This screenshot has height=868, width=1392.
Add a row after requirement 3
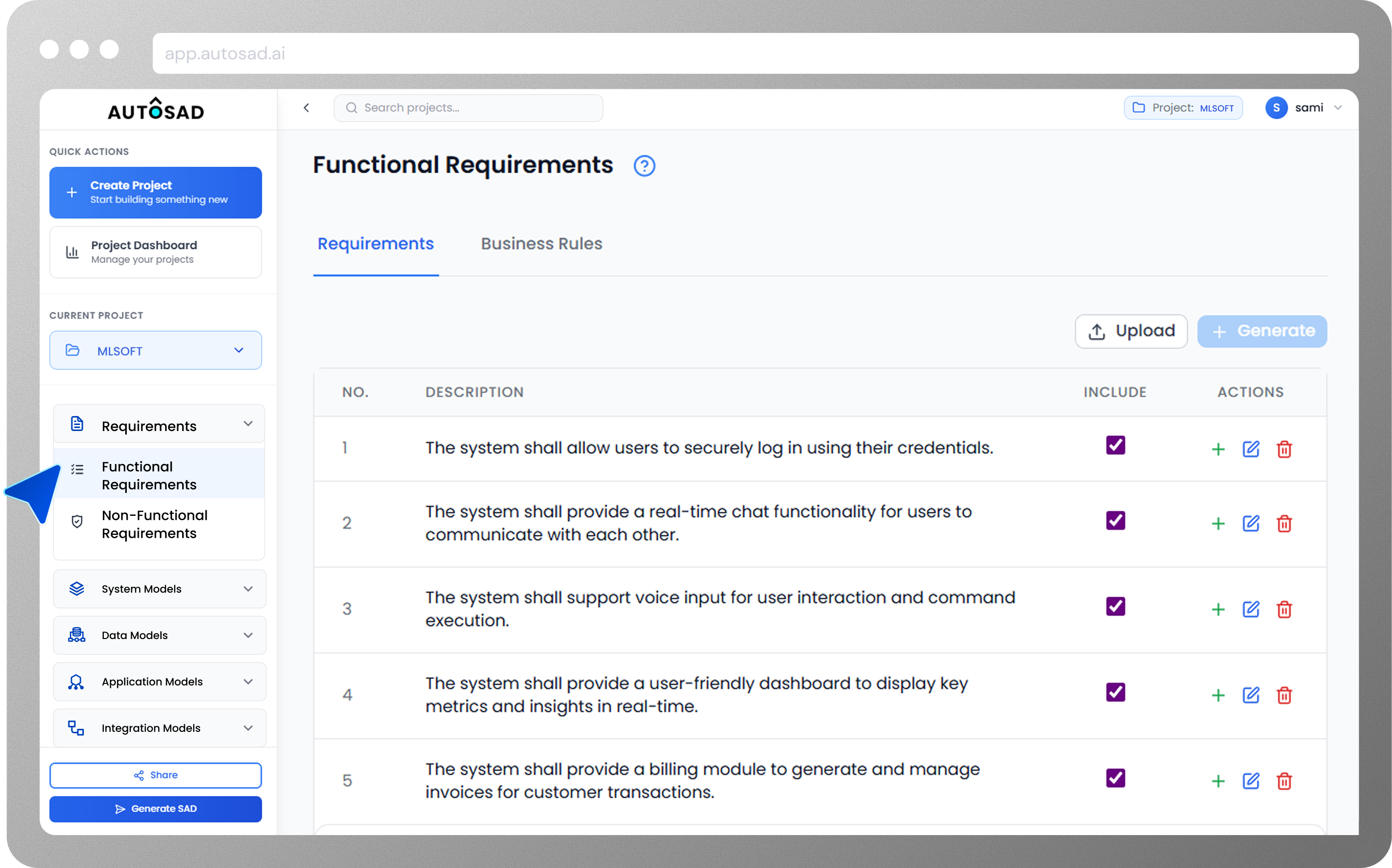[1218, 610]
